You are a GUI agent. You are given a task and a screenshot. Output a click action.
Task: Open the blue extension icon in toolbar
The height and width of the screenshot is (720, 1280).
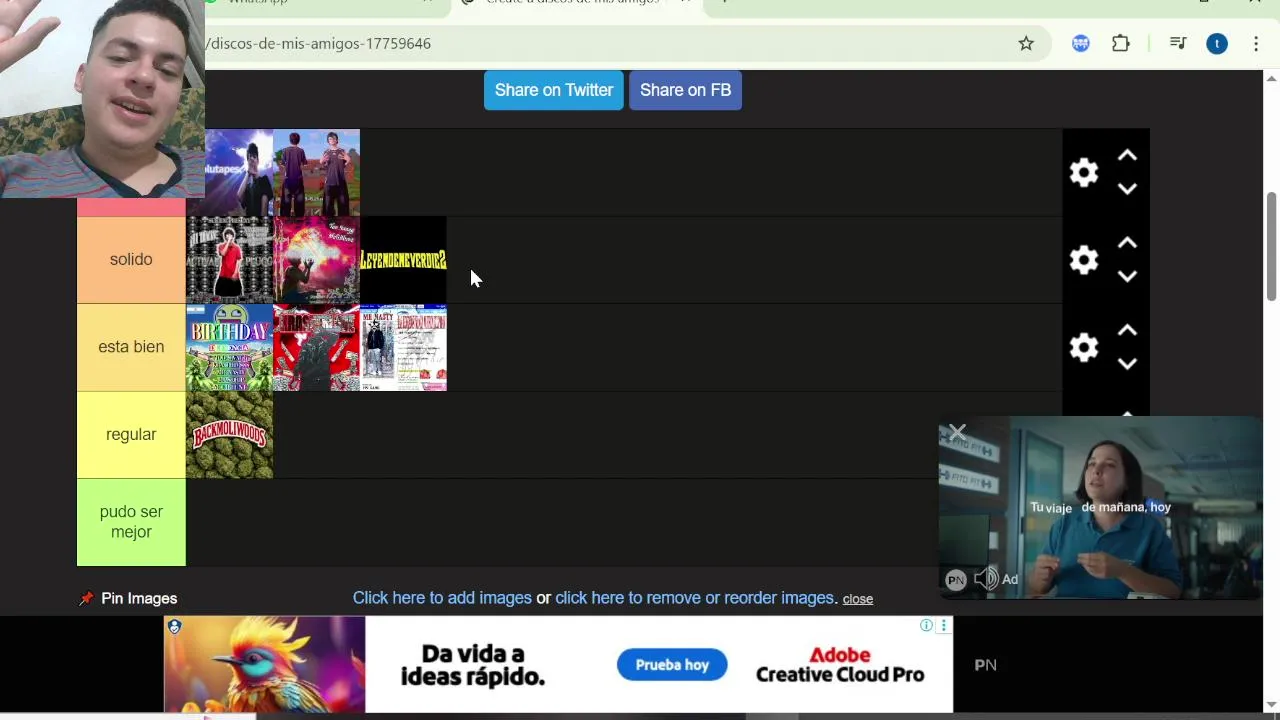click(1081, 43)
